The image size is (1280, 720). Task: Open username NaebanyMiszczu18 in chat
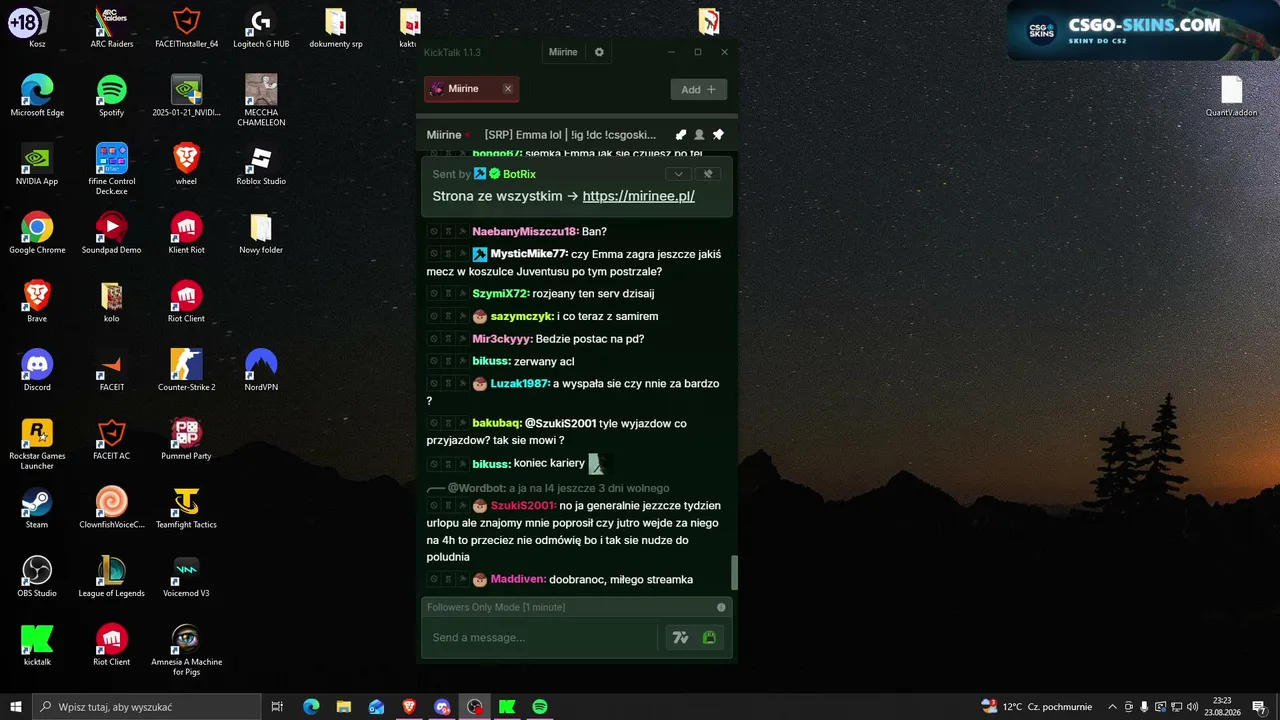point(525,231)
